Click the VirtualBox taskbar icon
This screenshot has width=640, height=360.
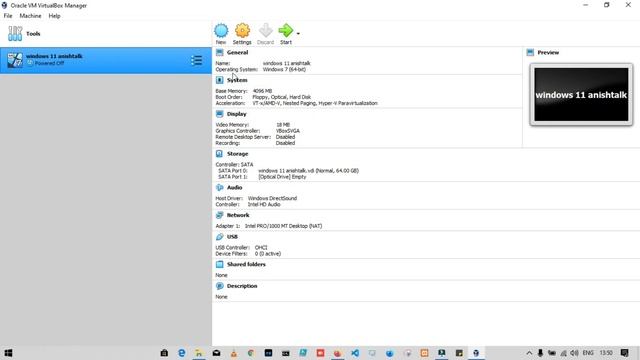(x=476, y=353)
